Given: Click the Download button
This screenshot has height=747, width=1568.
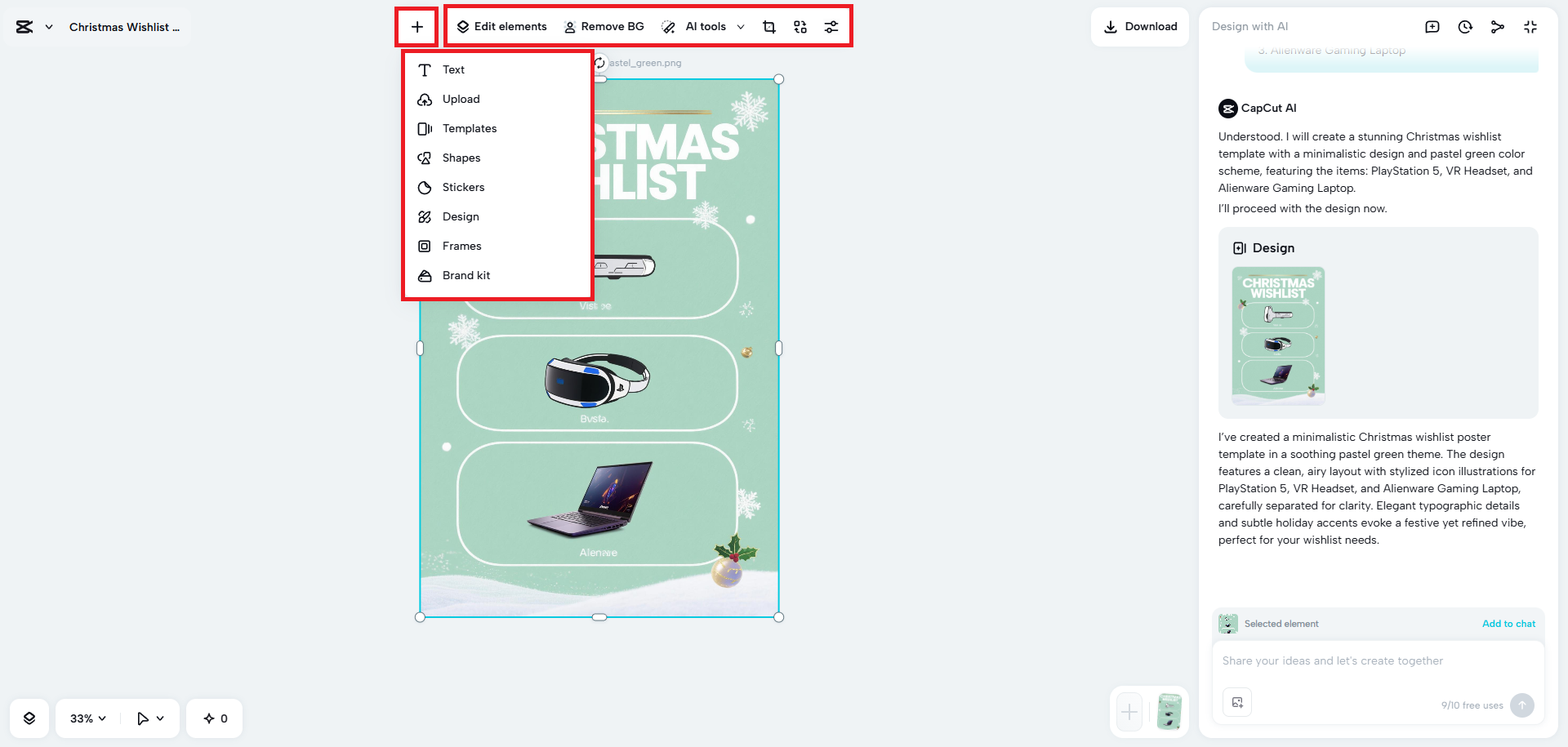Looking at the screenshot, I should pyautogui.click(x=1140, y=26).
